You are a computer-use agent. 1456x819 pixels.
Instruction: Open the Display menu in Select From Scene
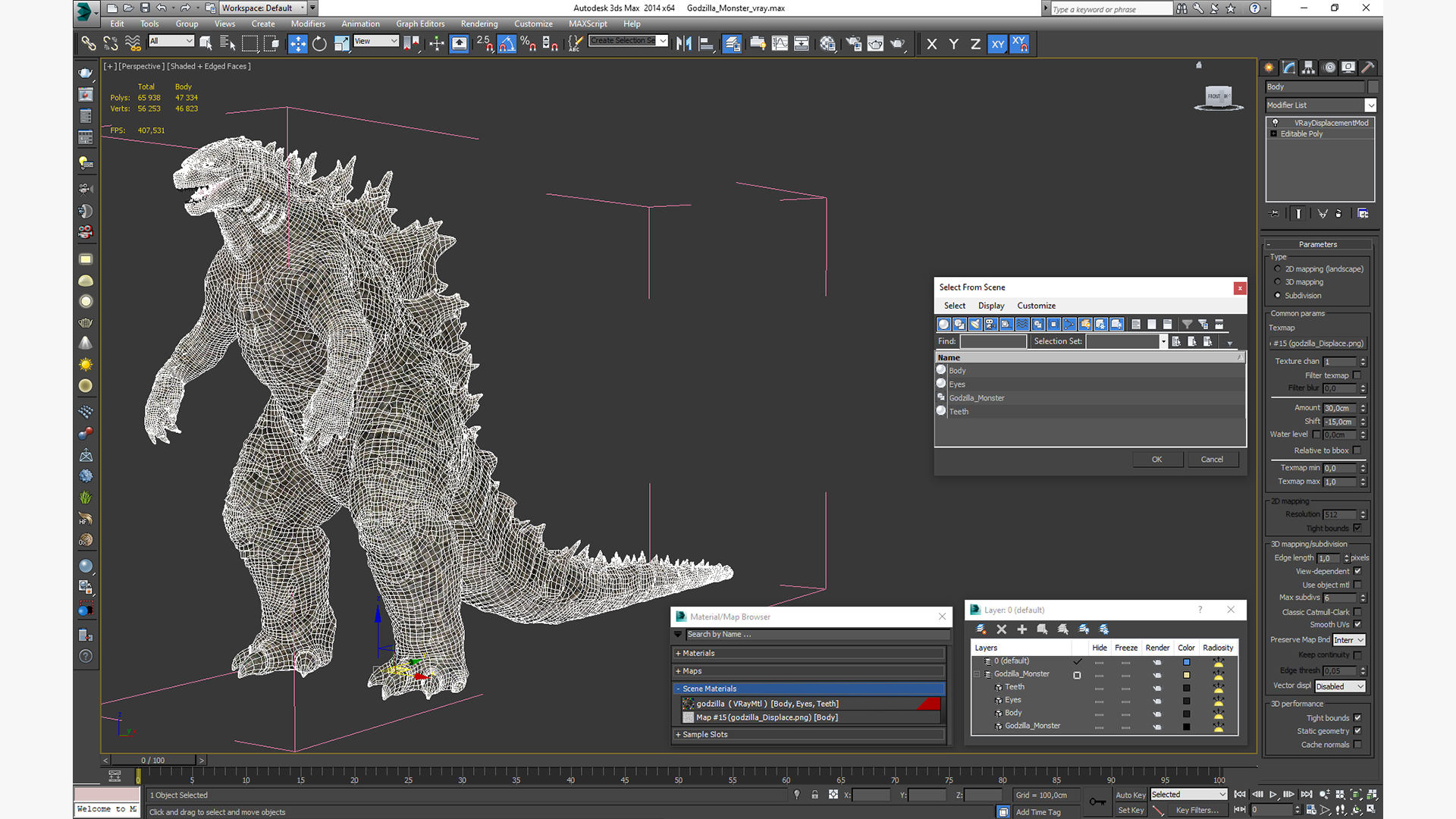[x=991, y=306]
